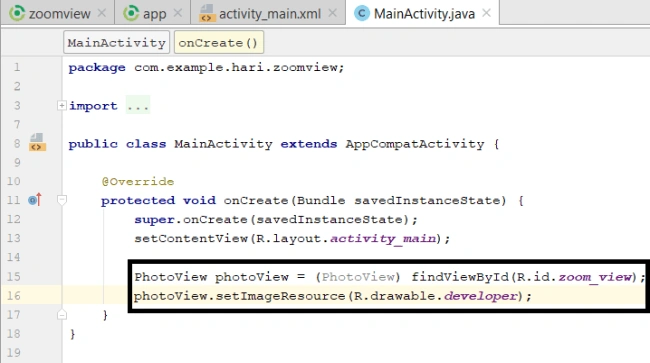Click 'extends' keyword on line 8
This screenshot has height=363, width=650.
[x=308, y=144]
